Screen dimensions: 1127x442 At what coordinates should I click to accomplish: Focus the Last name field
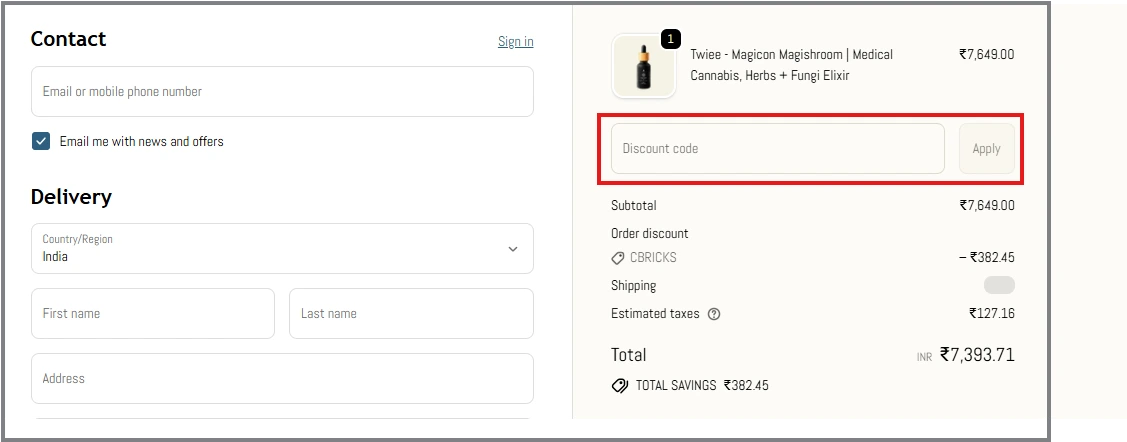click(411, 313)
